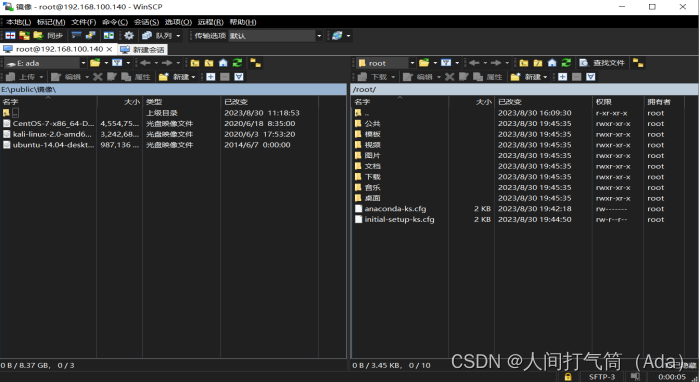Select the anaconda-ks.cfg remote file
Image resolution: width=700 pixels, height=382 pixels.
[x=395, y=208]
